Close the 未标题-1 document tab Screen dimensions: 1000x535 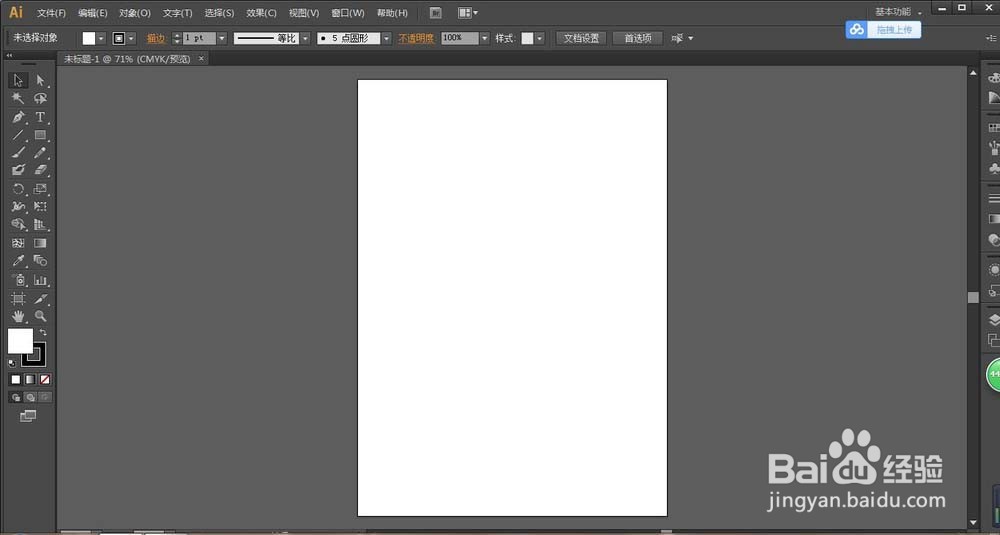pyautogui.click(x=201, y=58)
